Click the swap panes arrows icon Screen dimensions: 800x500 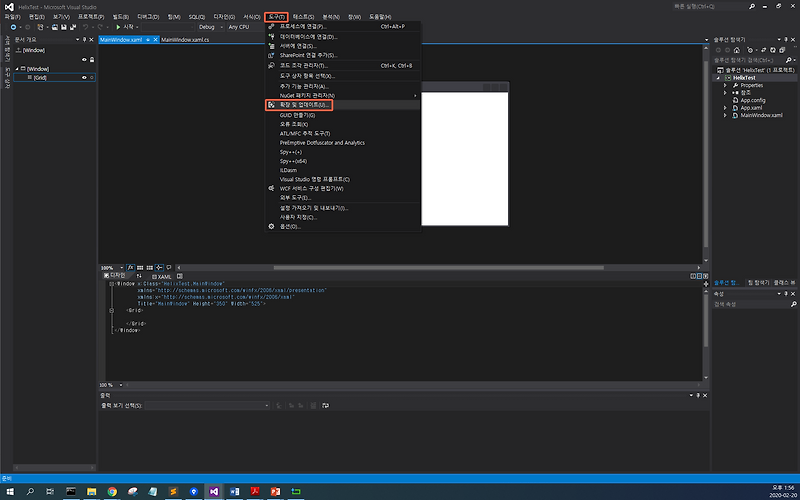point(139,276)
